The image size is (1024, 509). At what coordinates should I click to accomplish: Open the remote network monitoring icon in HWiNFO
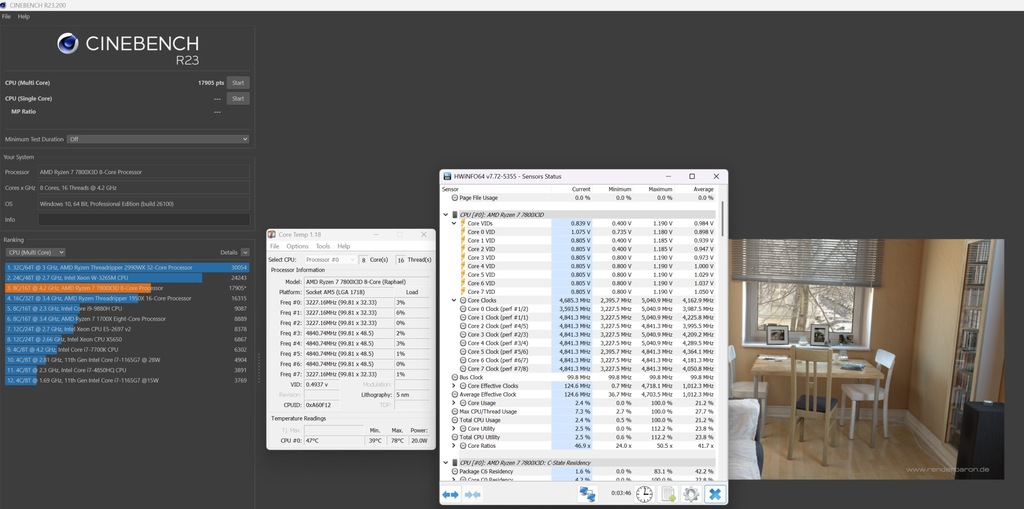click(587, 494)
